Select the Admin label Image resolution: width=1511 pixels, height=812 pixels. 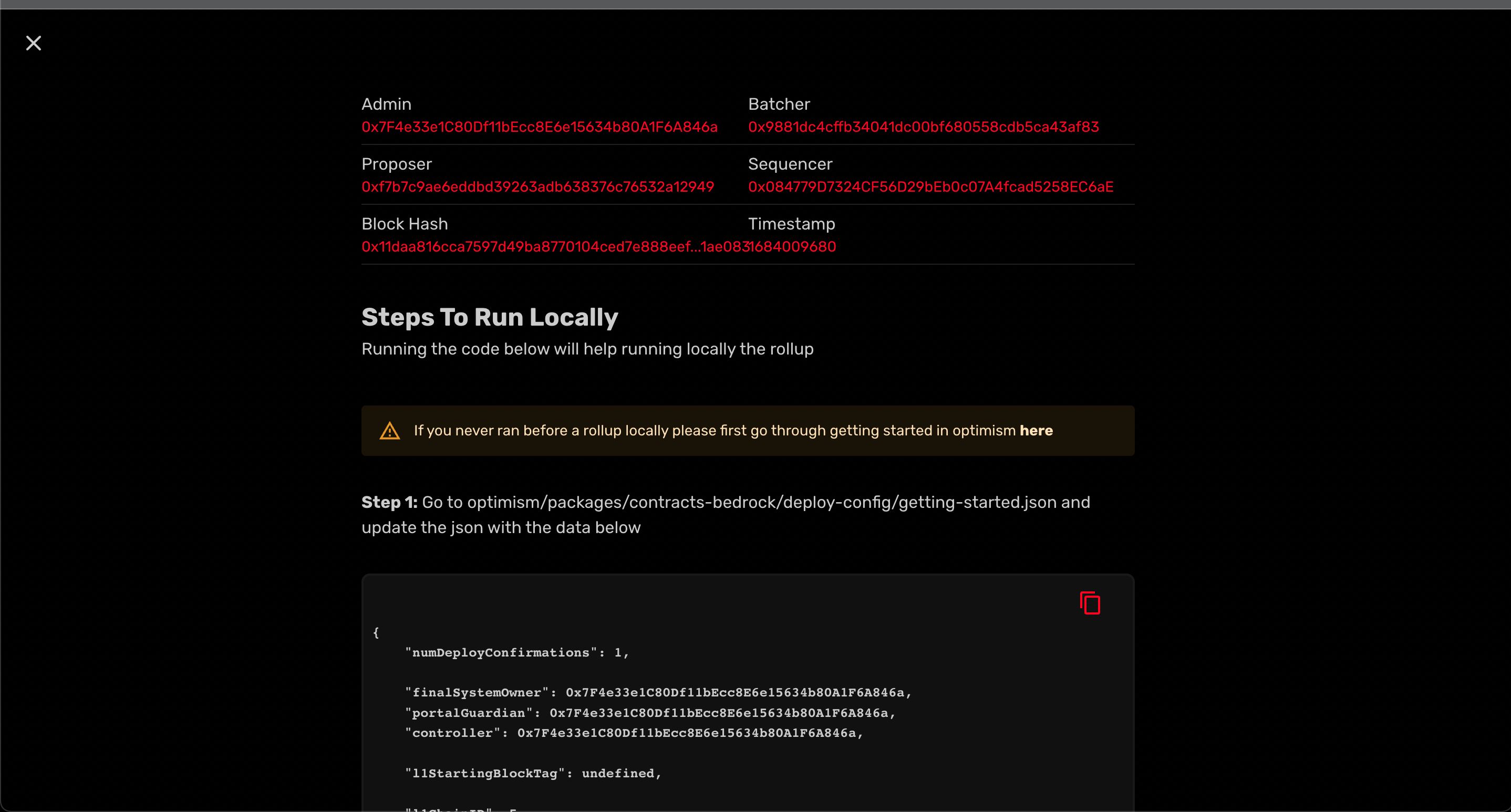coord(387,105)
